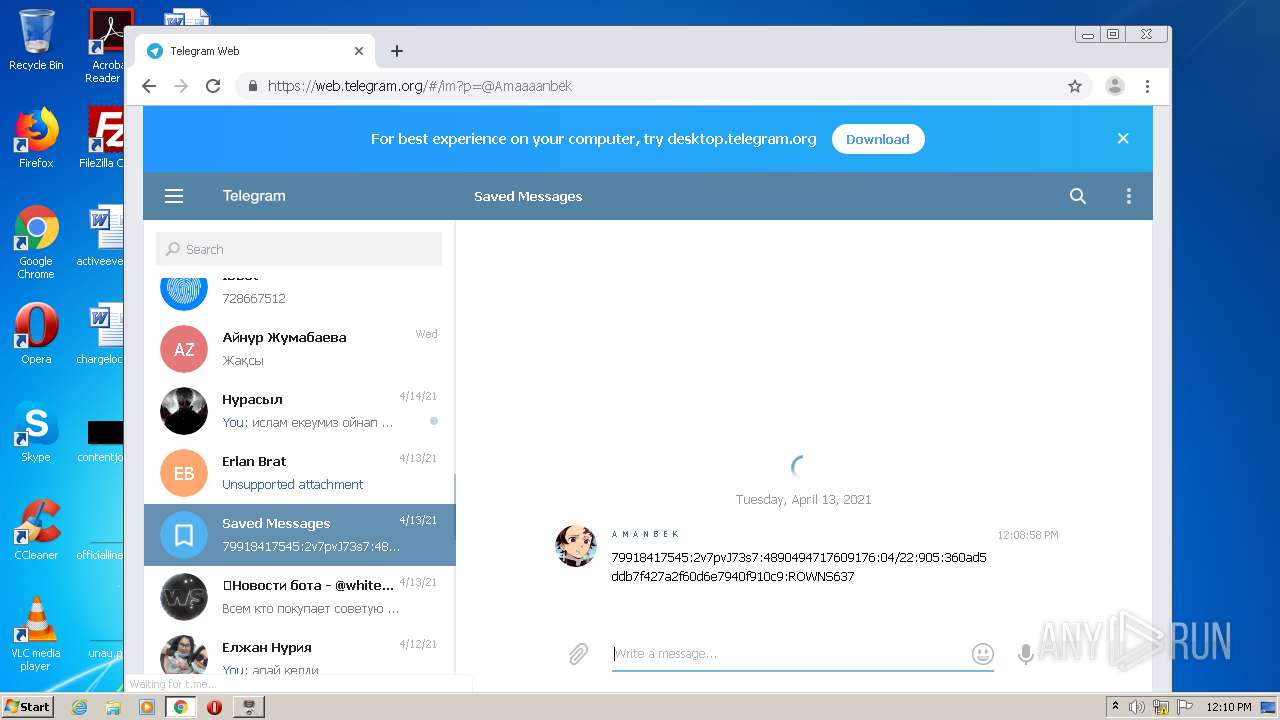Viewport: 1280px width, 720px height.
Task: Select the VLC media player shortcut
Action: [x=36, y=634]
